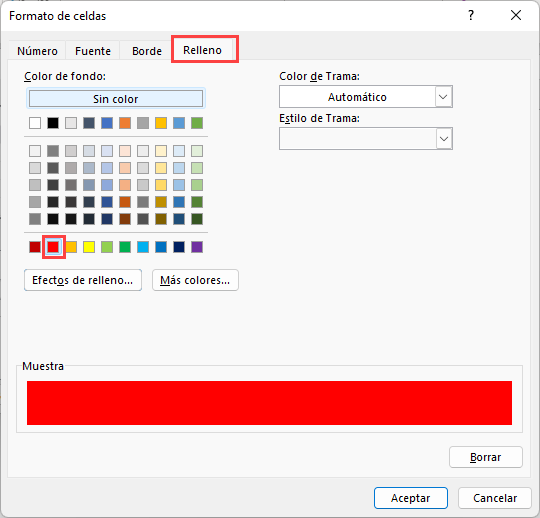540x518 pixels.
Task: Close the Formato de celdas dialog
Action: [516, 15]
